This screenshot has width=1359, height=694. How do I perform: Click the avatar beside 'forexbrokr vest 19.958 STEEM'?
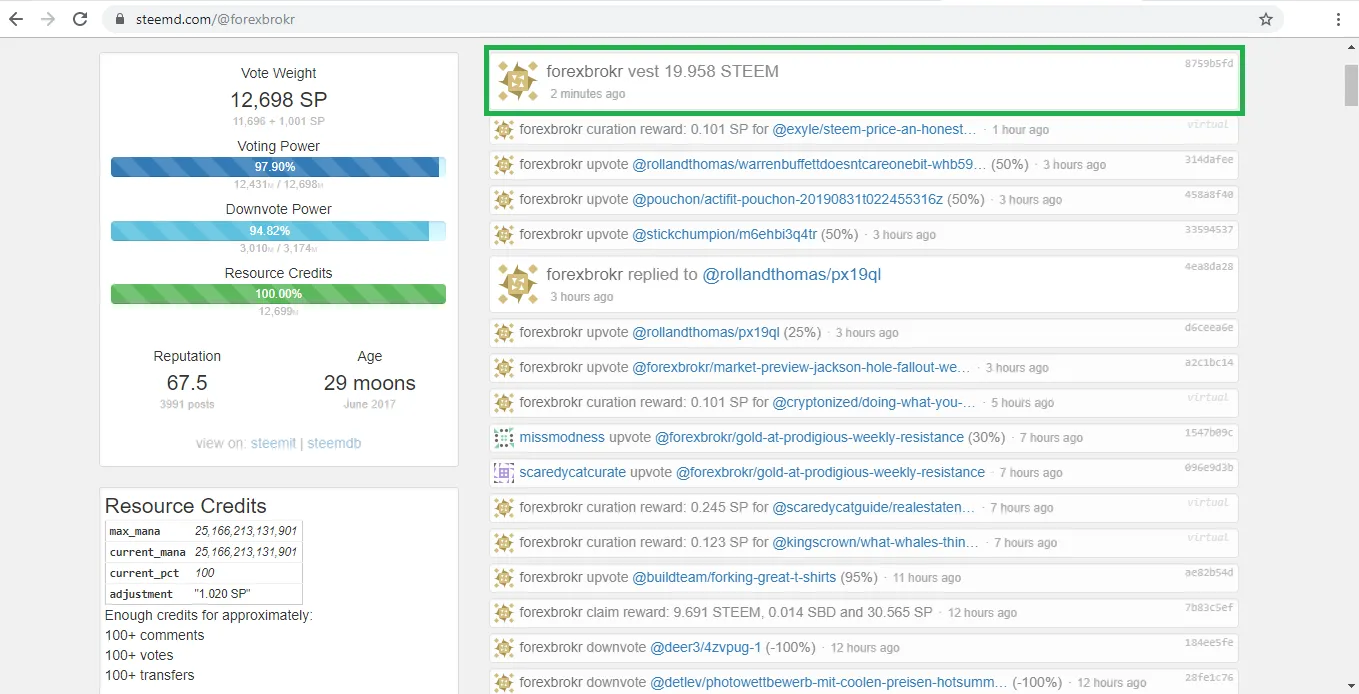click(518, 81)
